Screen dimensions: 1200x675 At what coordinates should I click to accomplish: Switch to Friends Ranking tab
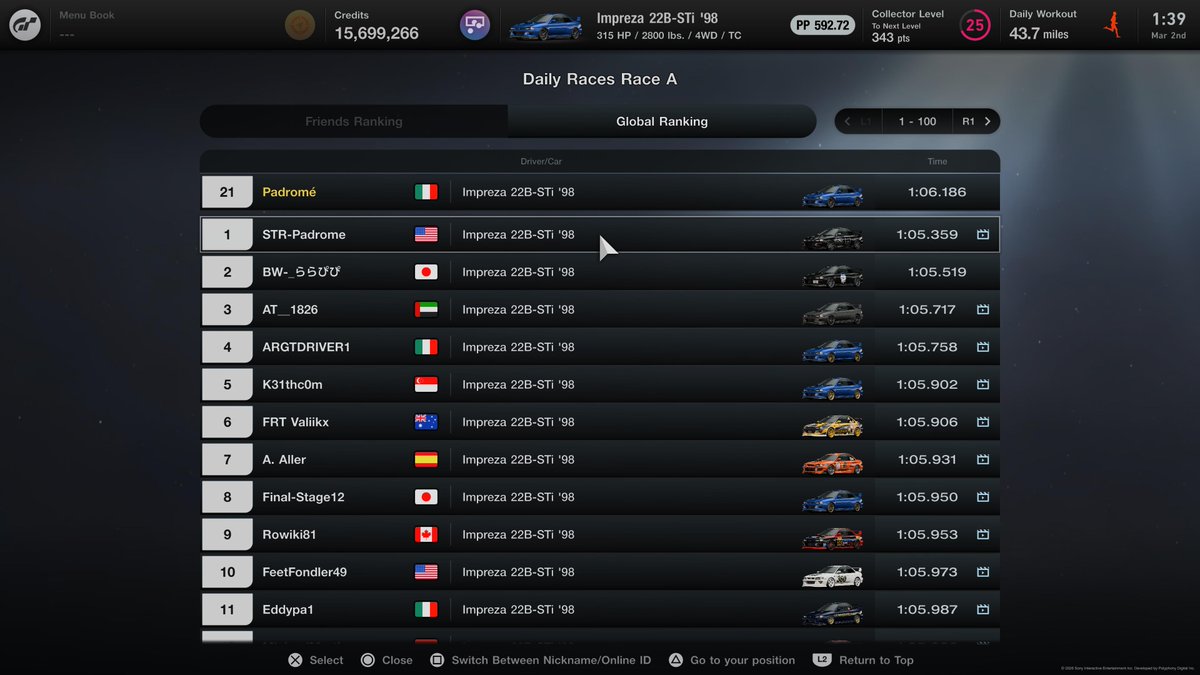click(x=354, y=121)
